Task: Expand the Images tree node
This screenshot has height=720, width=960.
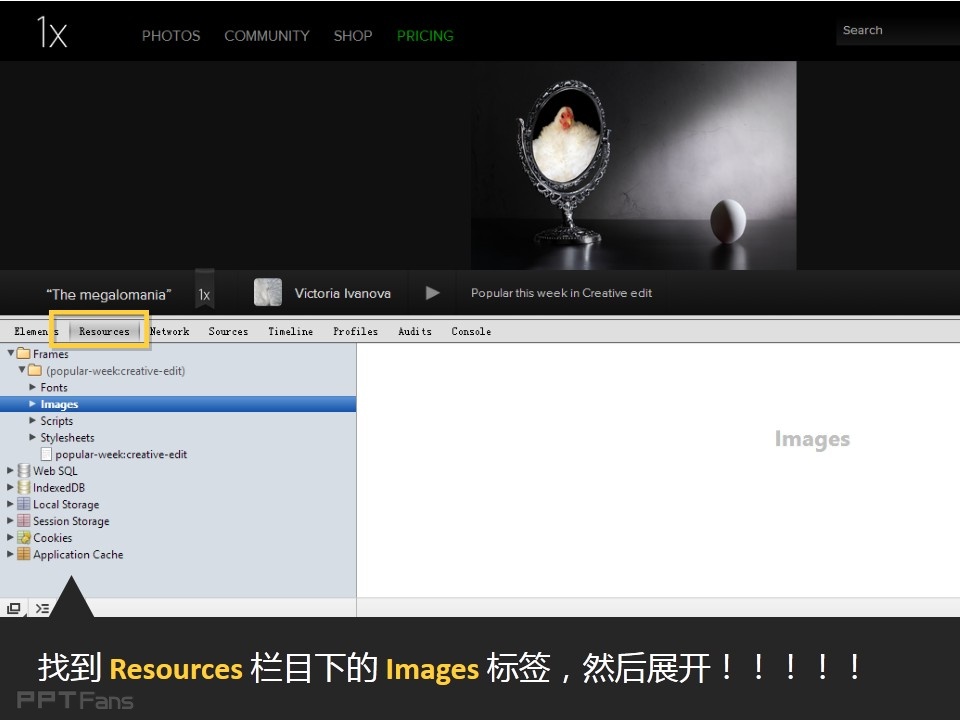Action: coord(33,404)
